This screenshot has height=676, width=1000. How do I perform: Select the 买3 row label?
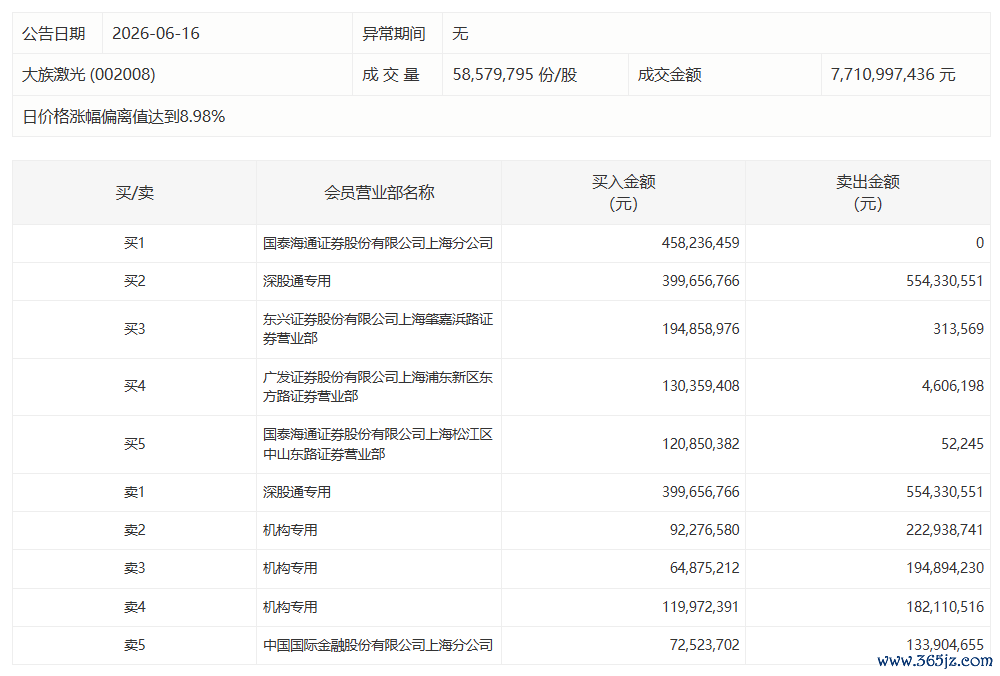135,329
